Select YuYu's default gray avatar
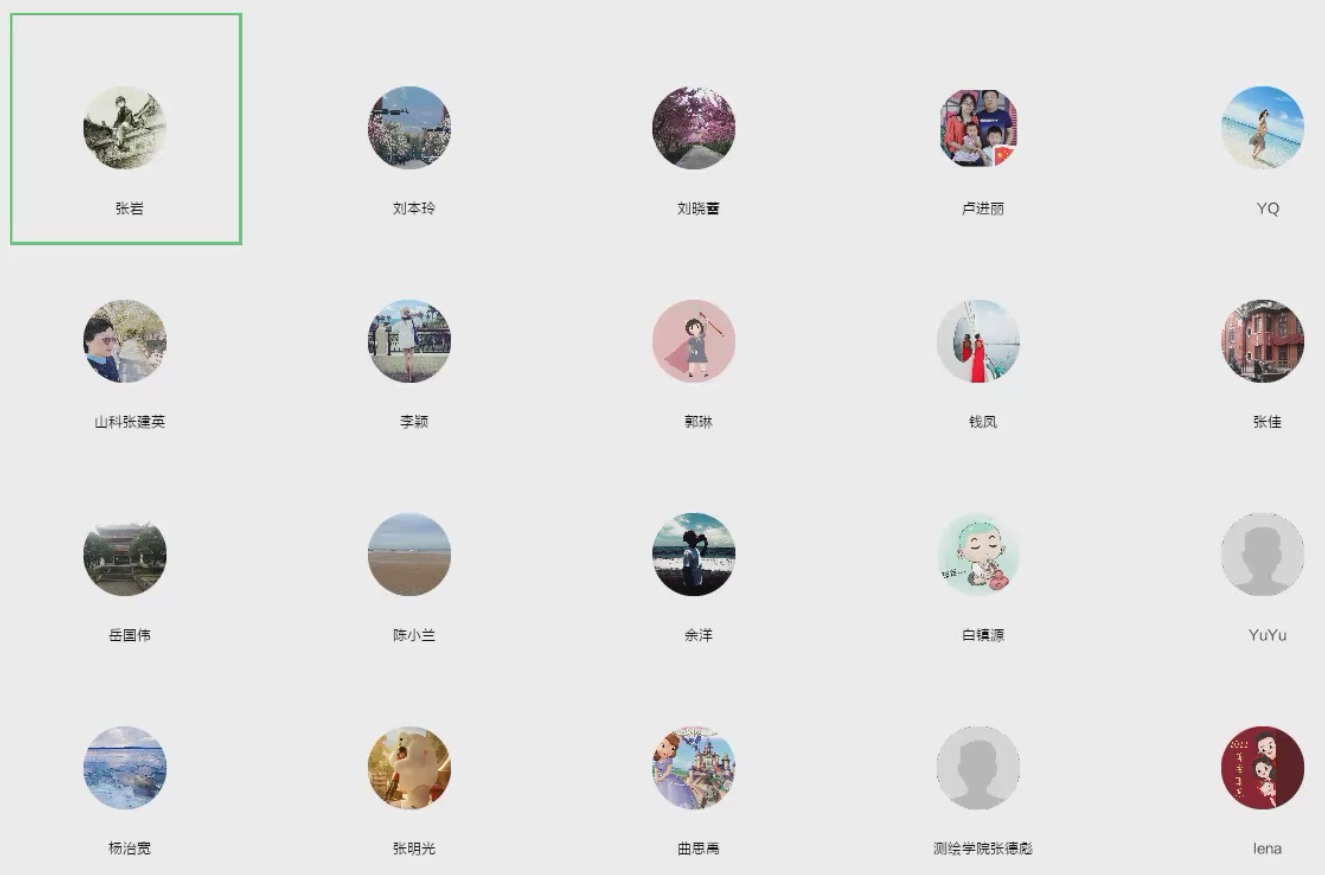The height and width of the screenshot is (875, 1325). click(x=1262, y=554)
